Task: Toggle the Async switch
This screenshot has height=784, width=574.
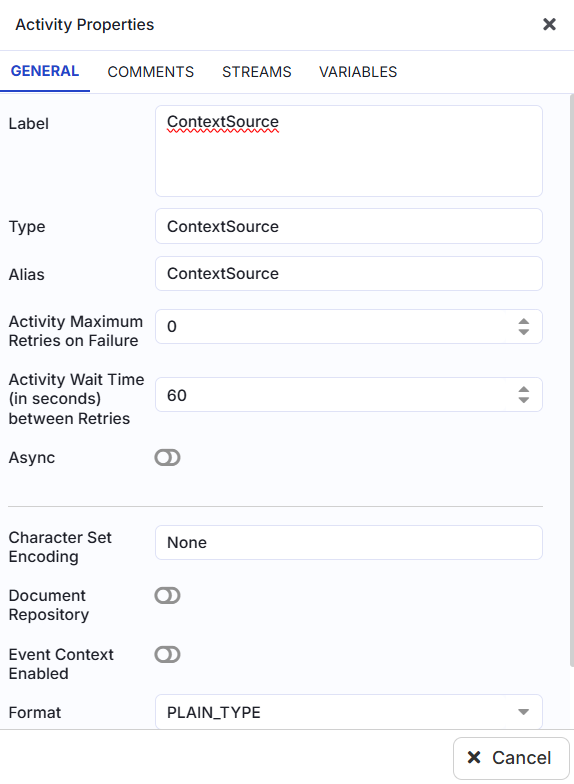Action: [168, 458]
